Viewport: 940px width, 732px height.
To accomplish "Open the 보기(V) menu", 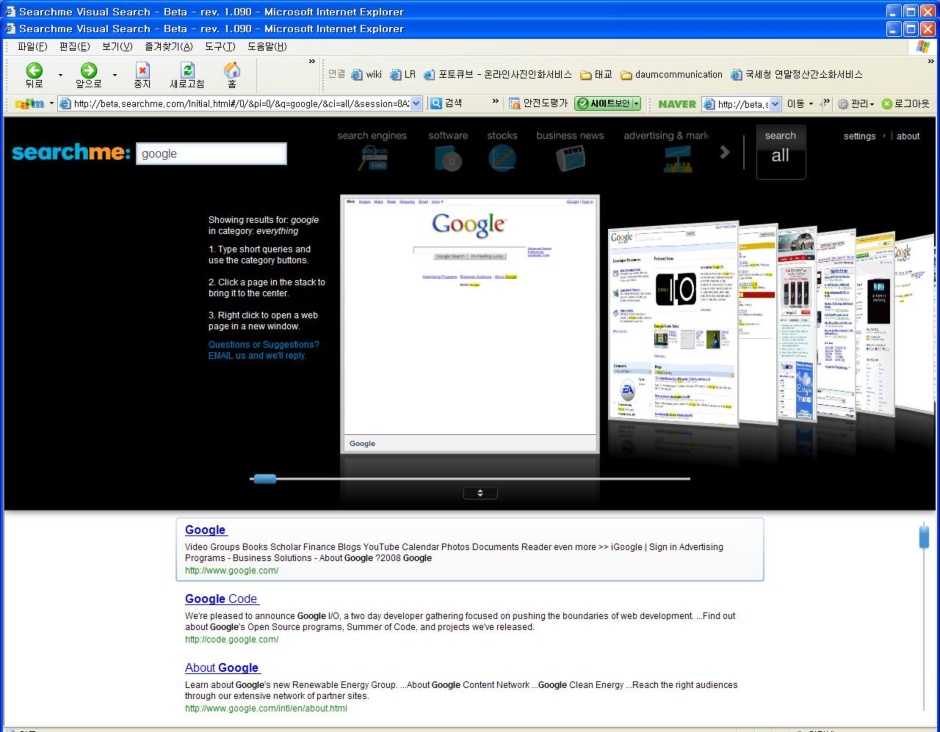I will pyautogui.click(x=117, y=46).
